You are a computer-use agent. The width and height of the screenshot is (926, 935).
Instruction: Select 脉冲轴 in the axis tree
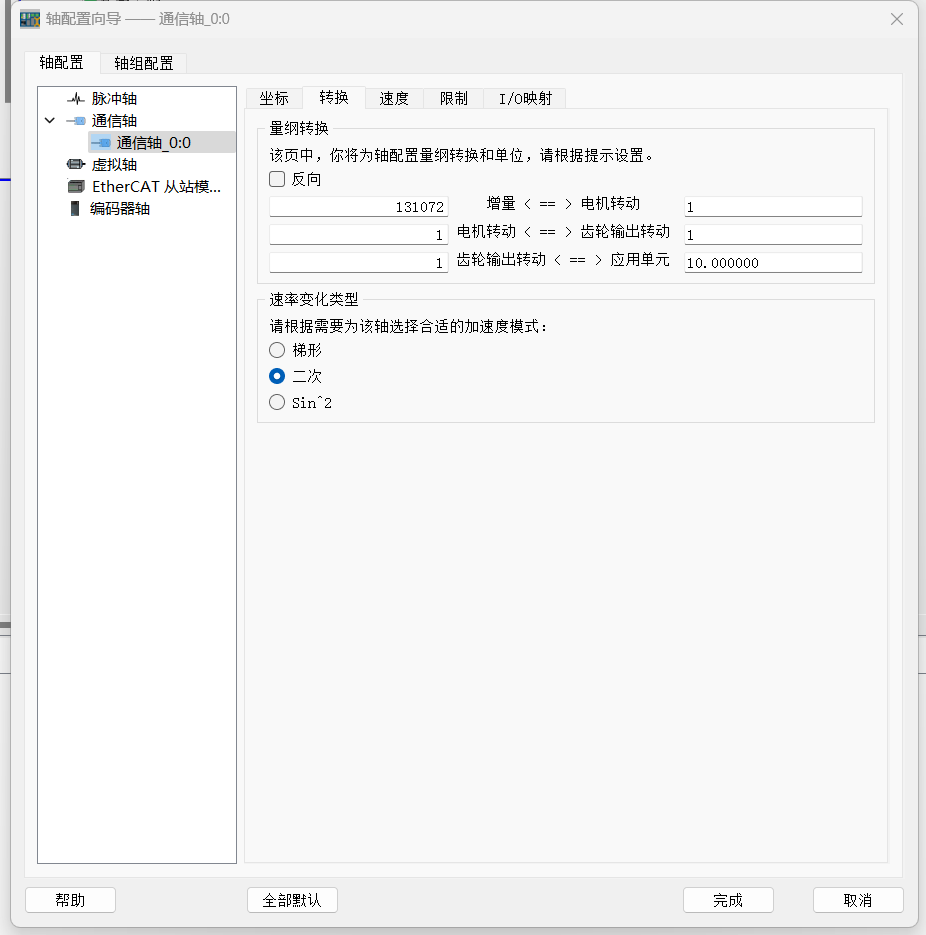(x=114, y=98)
